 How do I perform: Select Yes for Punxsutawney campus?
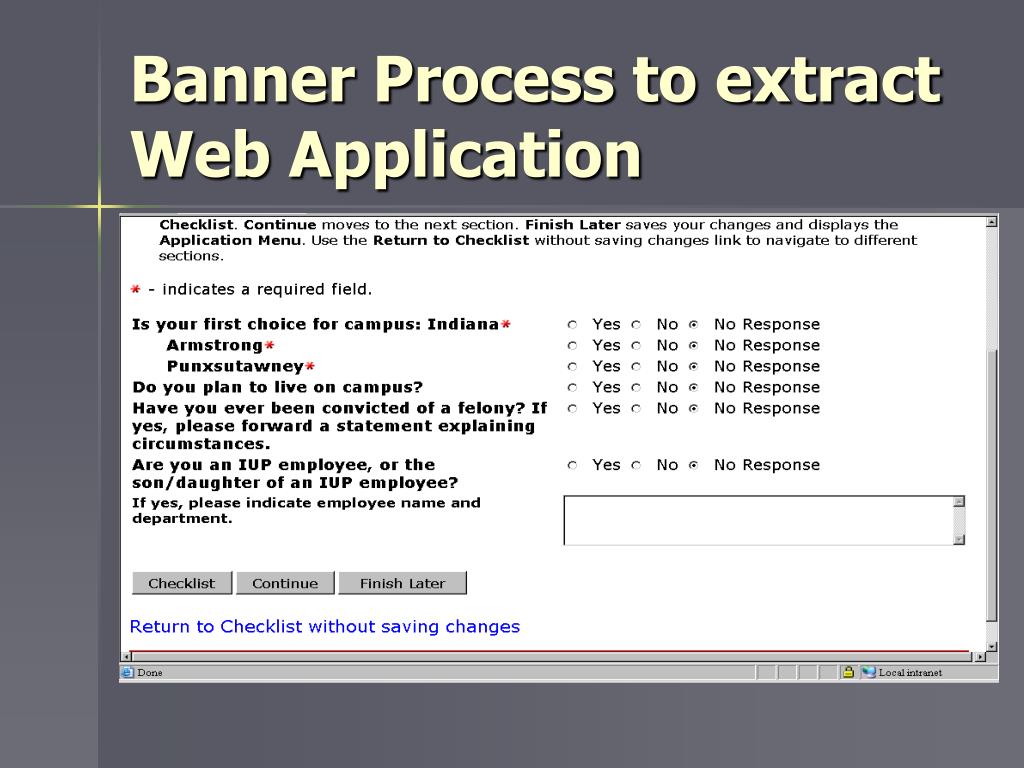click(572, 366)
